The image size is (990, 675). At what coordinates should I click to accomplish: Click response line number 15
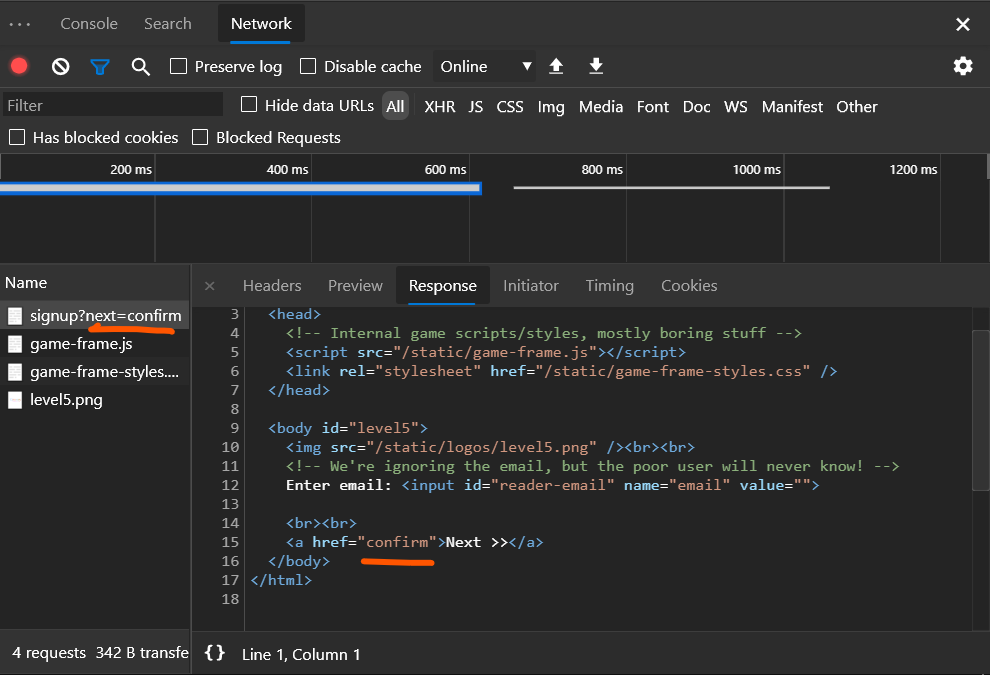pos(230,542)
